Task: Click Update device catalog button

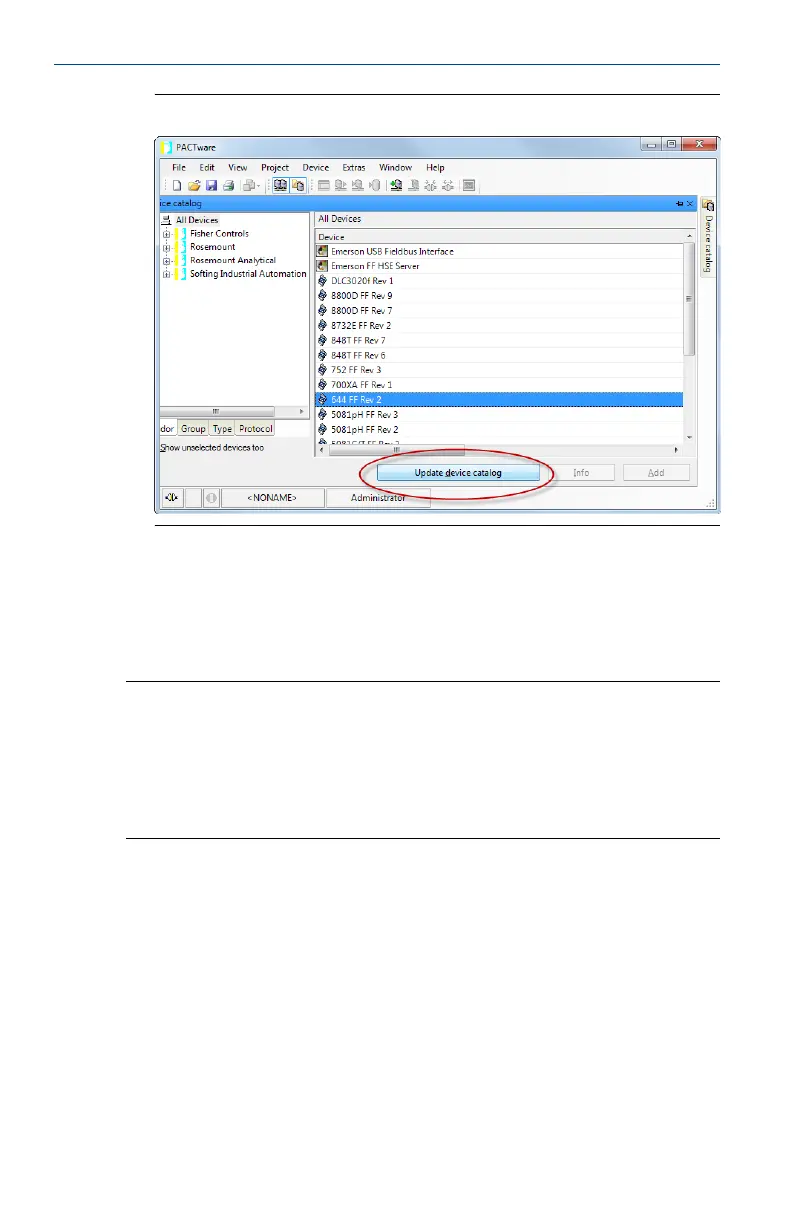Action: (459, 473)
